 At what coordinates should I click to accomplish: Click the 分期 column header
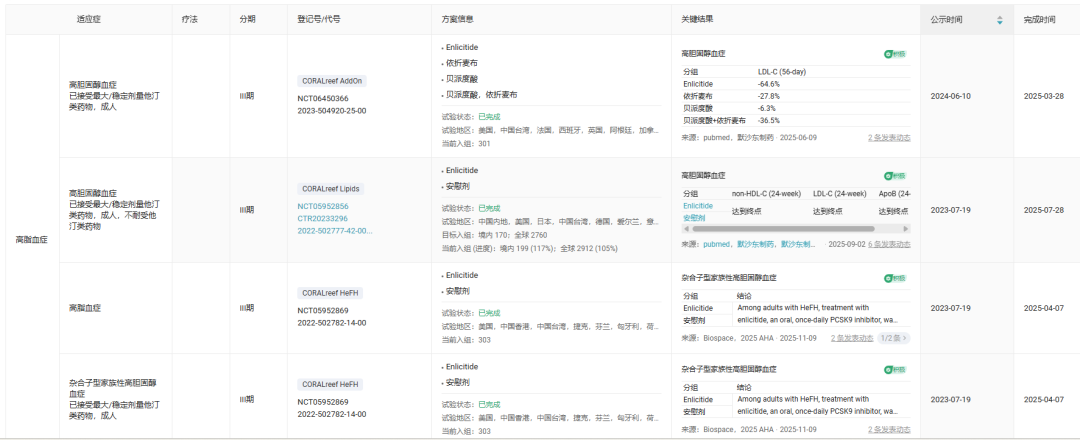click(247, 20)
